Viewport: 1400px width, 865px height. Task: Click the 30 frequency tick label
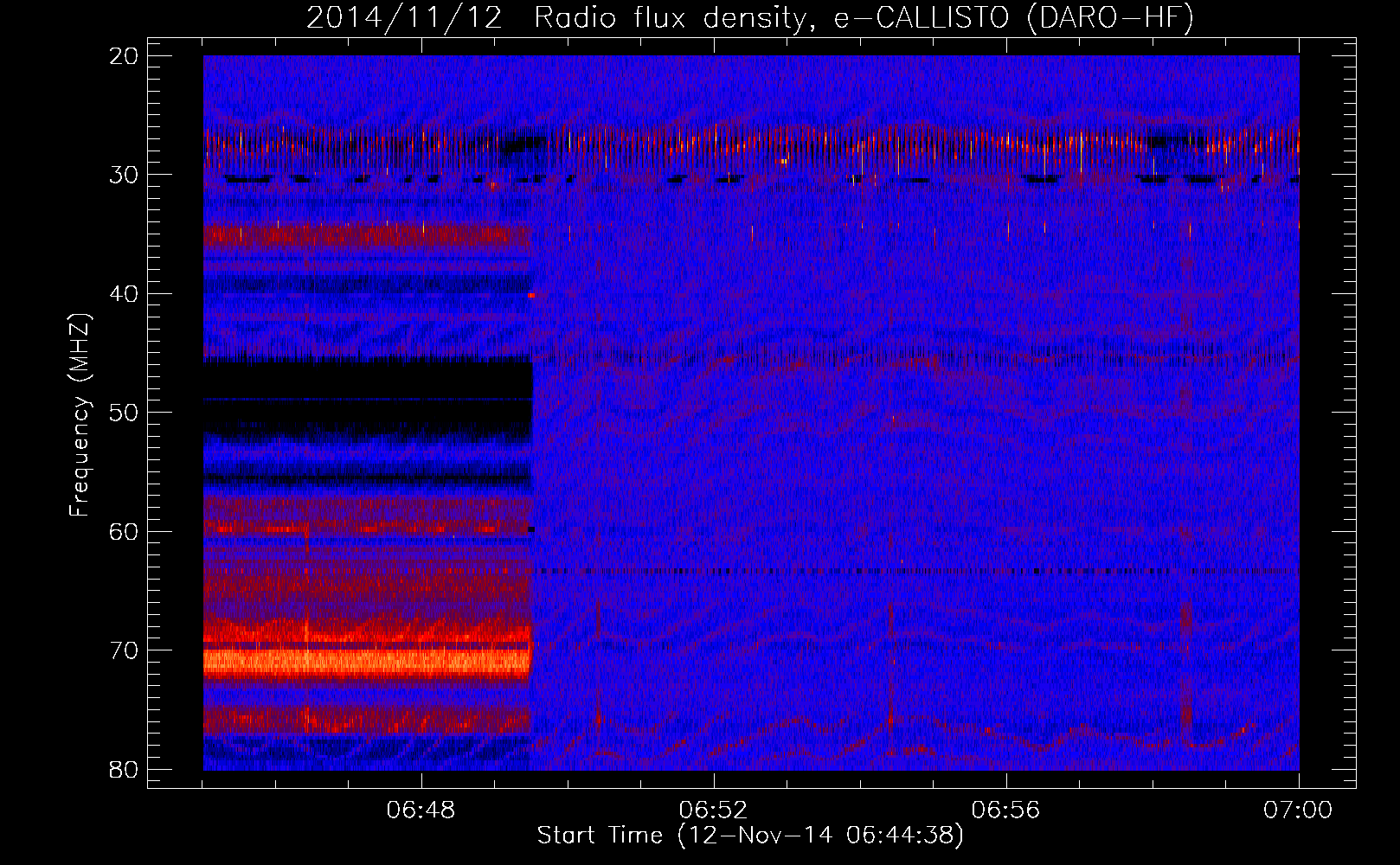[x=125, y=175]
